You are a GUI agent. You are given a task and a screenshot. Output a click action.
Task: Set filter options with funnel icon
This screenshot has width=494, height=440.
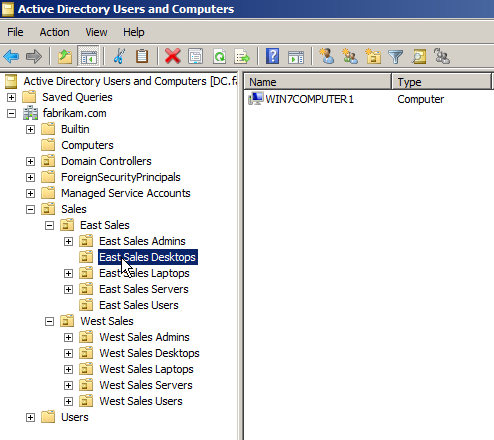point(396,57)
